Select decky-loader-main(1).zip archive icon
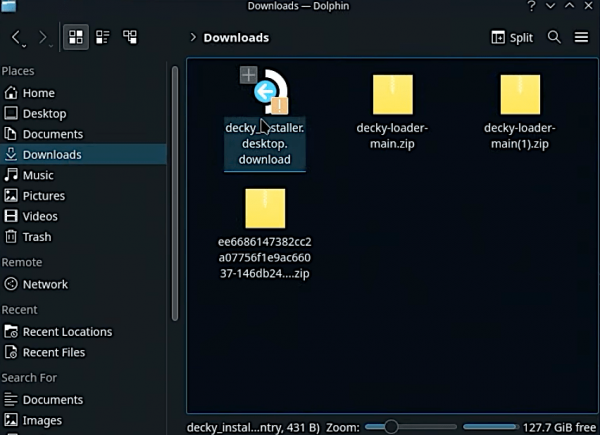The height and width of the screenshot is (435, 600). pyautogui.click(x=520, y=94)
